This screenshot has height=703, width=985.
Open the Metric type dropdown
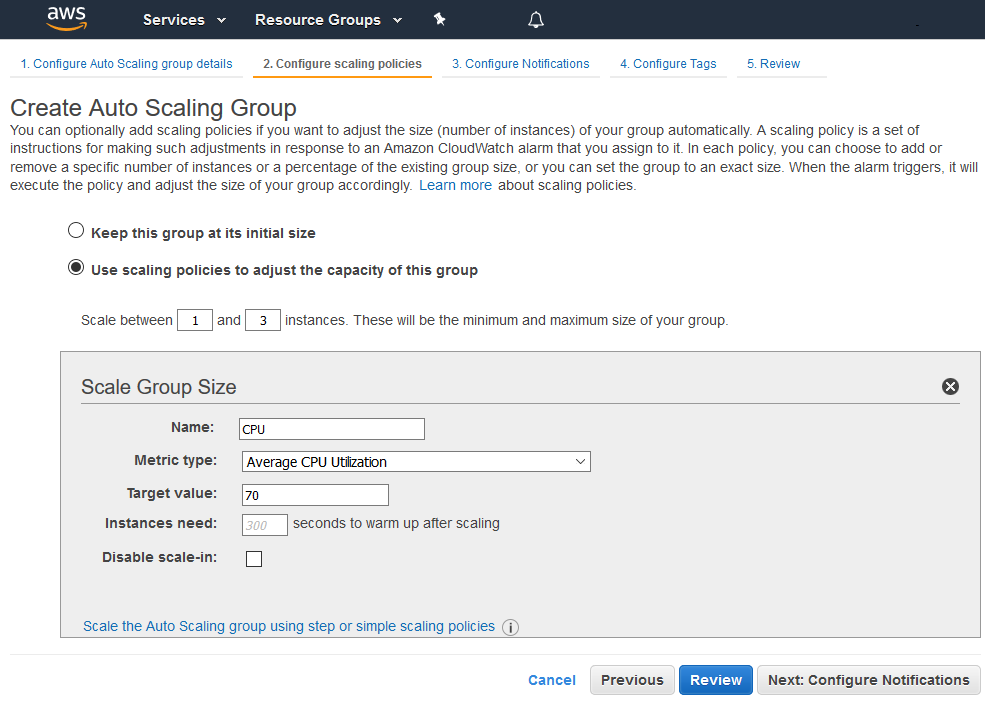416,462
